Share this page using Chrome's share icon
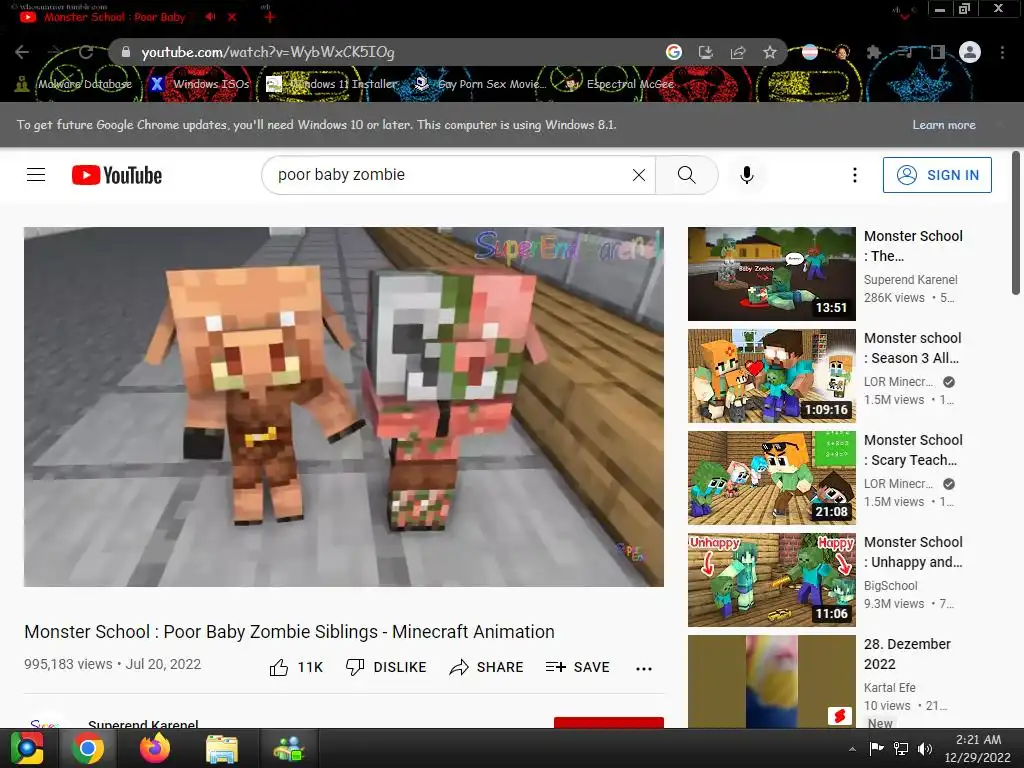This screenshot has height=768, width=1024. pos(738,52)
